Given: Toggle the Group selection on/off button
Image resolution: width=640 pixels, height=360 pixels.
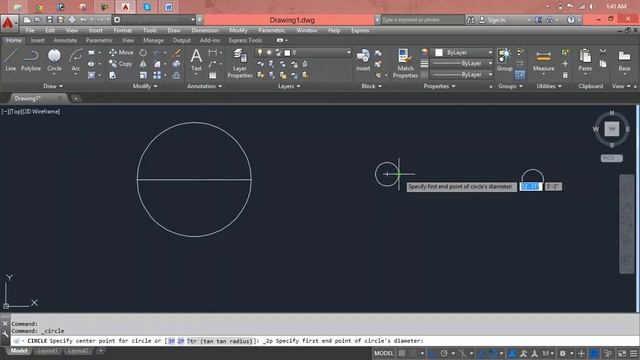Looking at the screenshot, I should [520, 75].
